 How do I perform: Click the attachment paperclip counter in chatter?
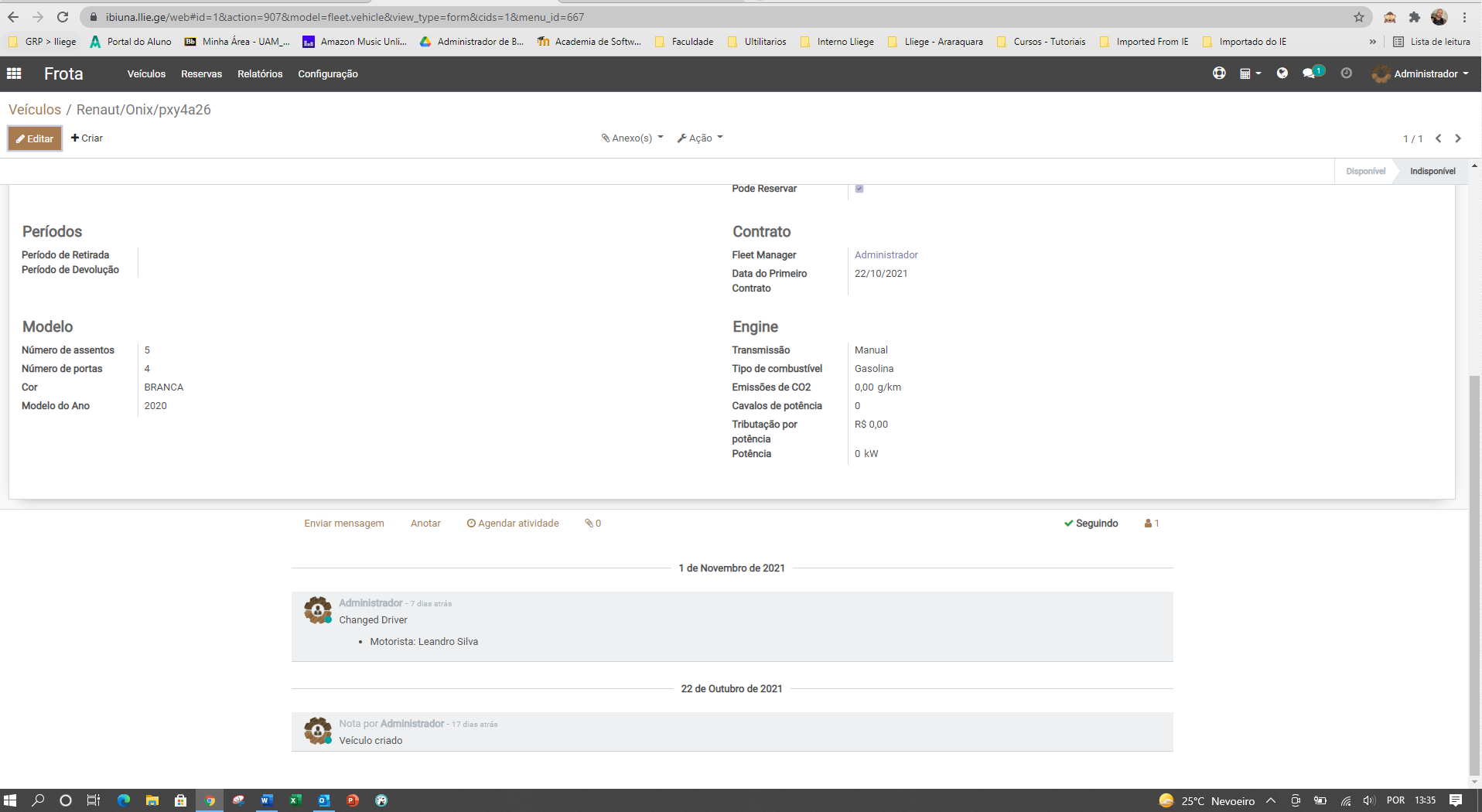[x=592, y=524]
